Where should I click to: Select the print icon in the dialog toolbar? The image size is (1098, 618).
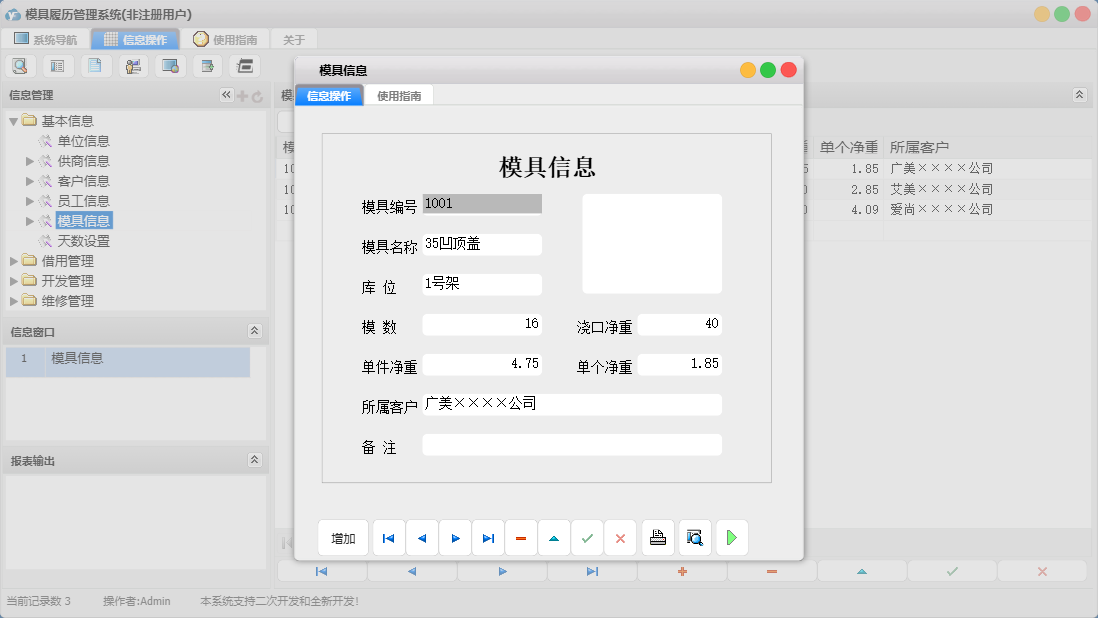click(657, 537)
